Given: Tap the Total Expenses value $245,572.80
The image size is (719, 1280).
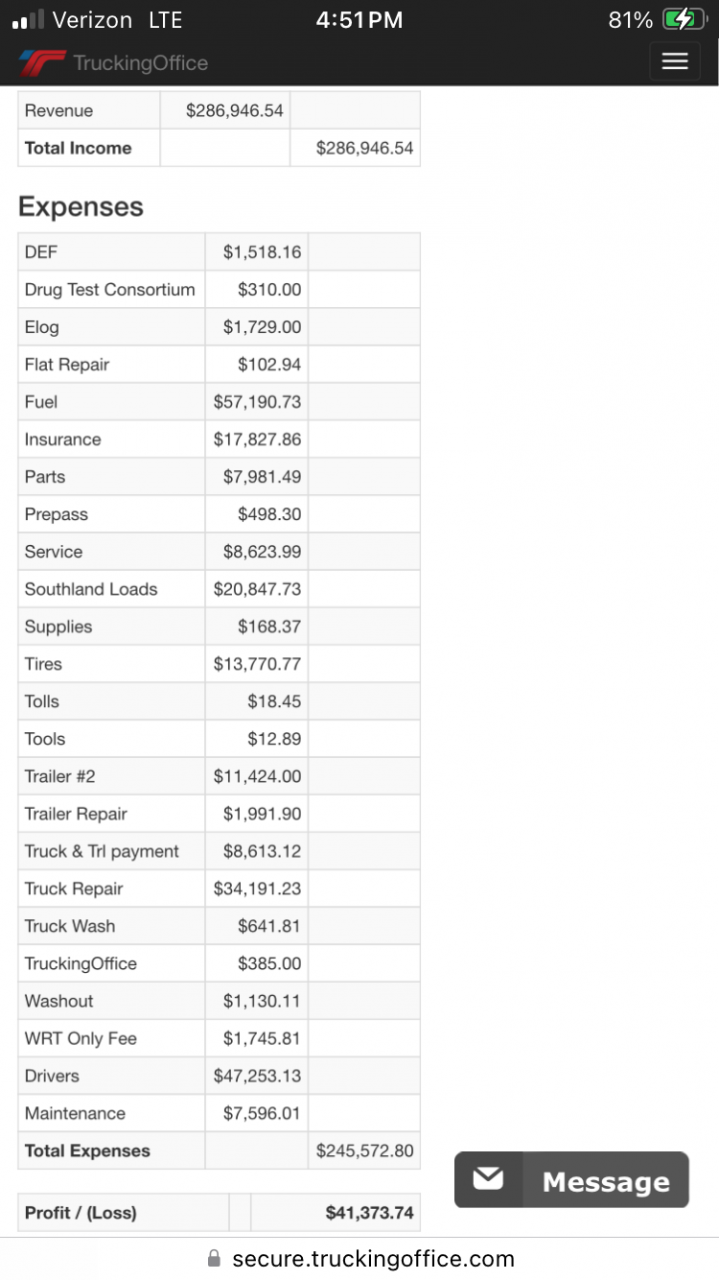Looking at the screenshot, I should coord(364,1151).
